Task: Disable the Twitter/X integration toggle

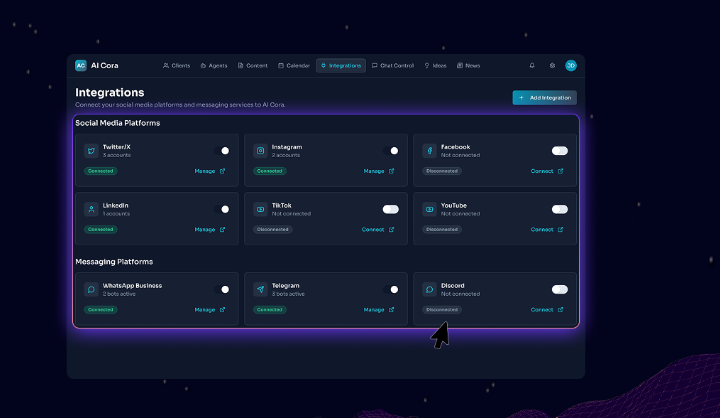Action: point(222,151)
